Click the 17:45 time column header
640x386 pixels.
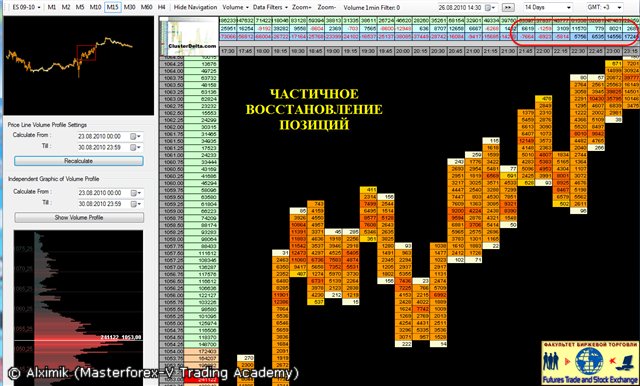click(x=245, y=51)
